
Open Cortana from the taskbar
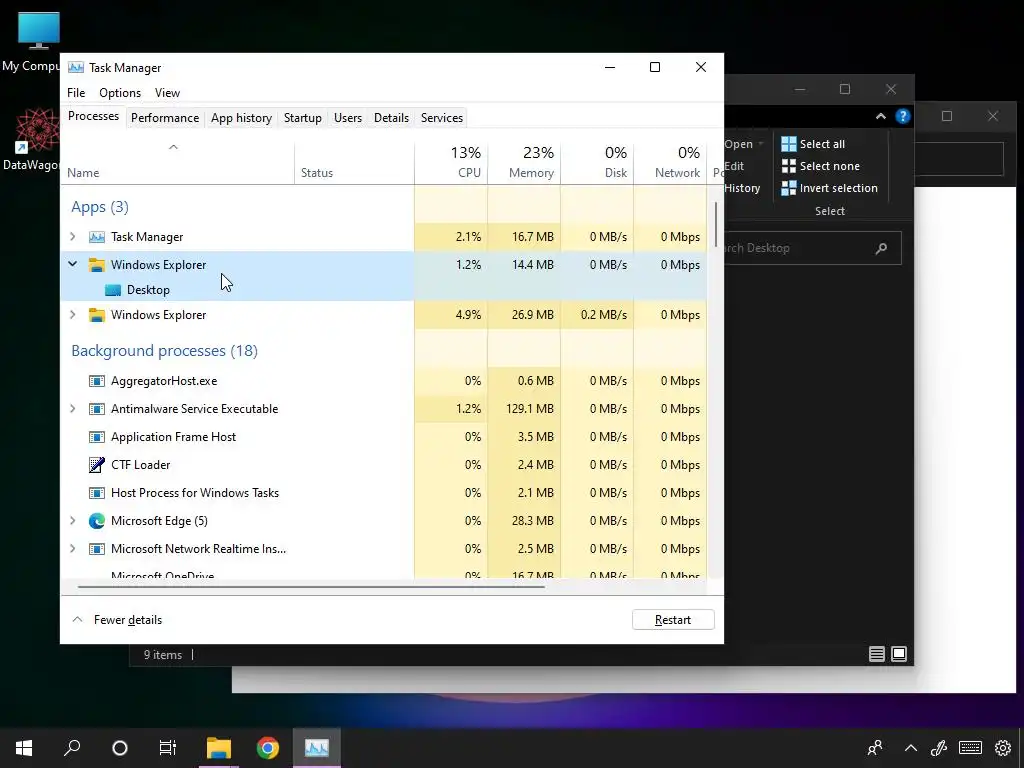(x=120, y=748)
